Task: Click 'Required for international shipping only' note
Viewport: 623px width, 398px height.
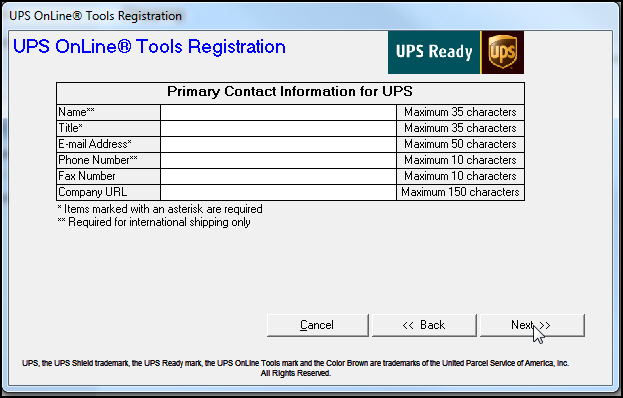Action: 154,222
